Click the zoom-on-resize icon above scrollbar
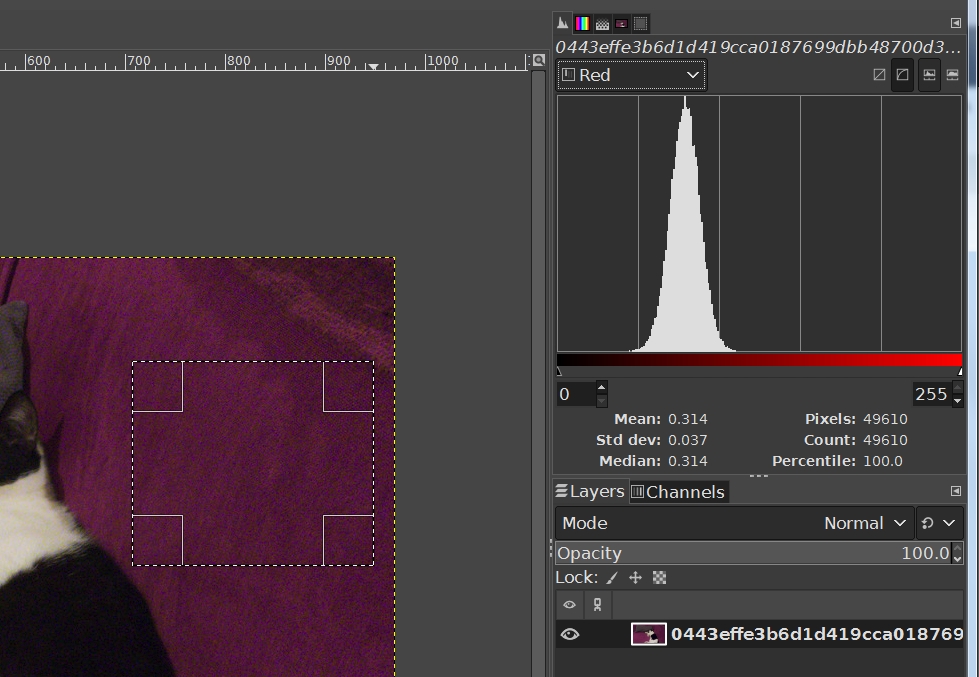The height and width of the screenshot is (677, 979). 539,62
